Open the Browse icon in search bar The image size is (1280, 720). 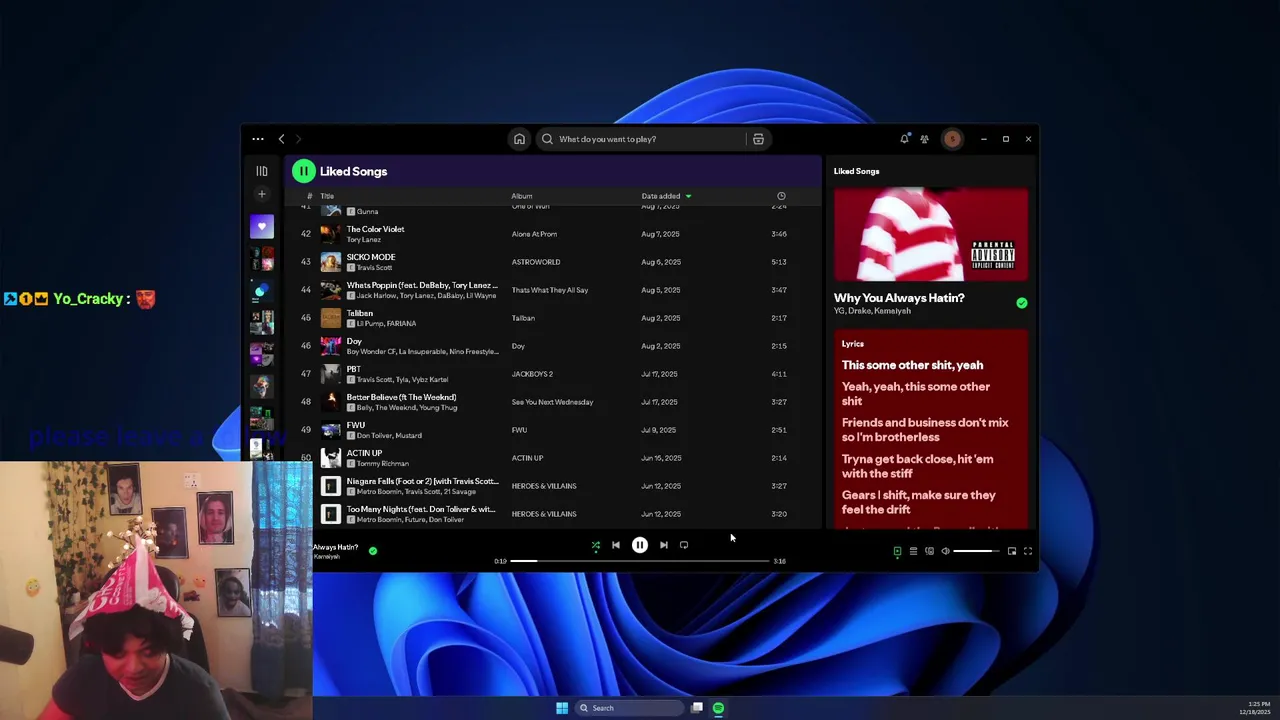pyautogui.click(x=758, y=139)
